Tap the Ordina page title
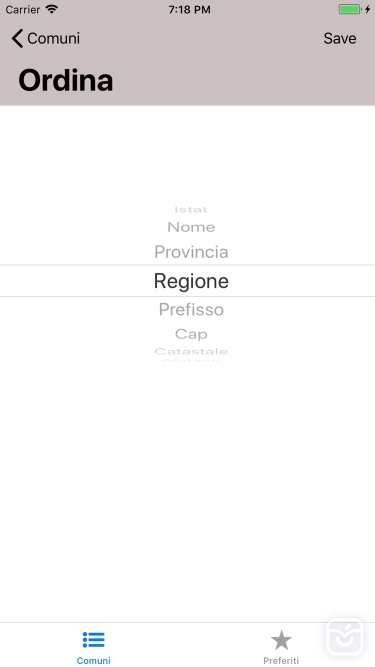The width and height of the screenshot is (375, 667). 66,80
